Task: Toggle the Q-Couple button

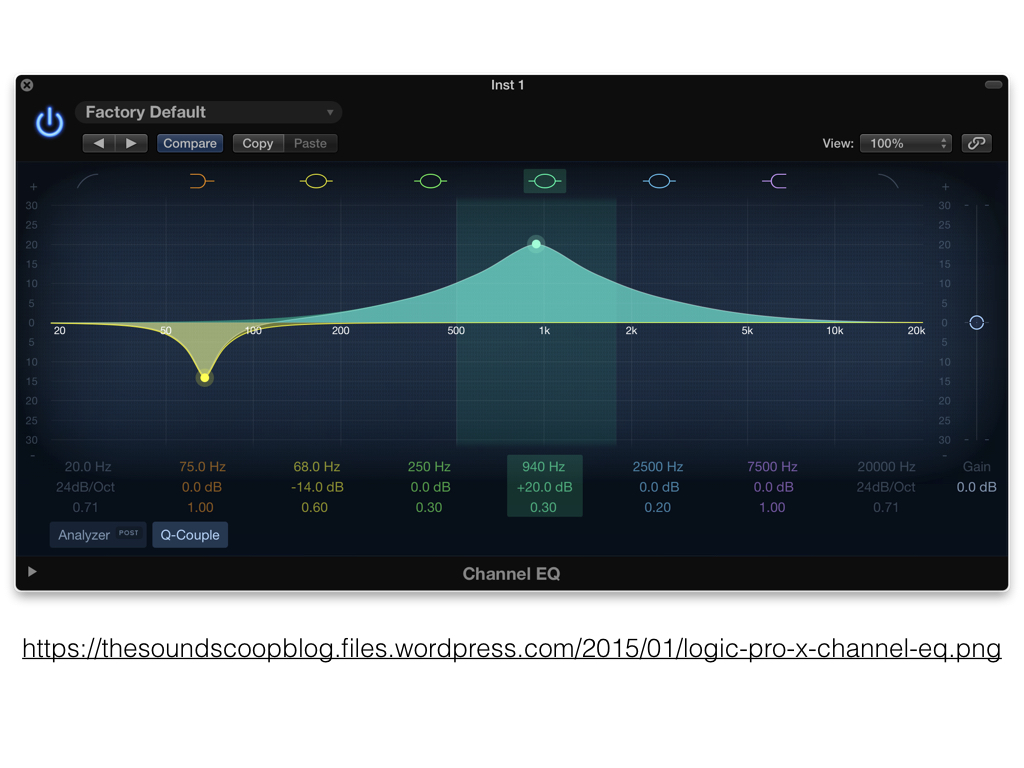Action: (x=190, y=535)
